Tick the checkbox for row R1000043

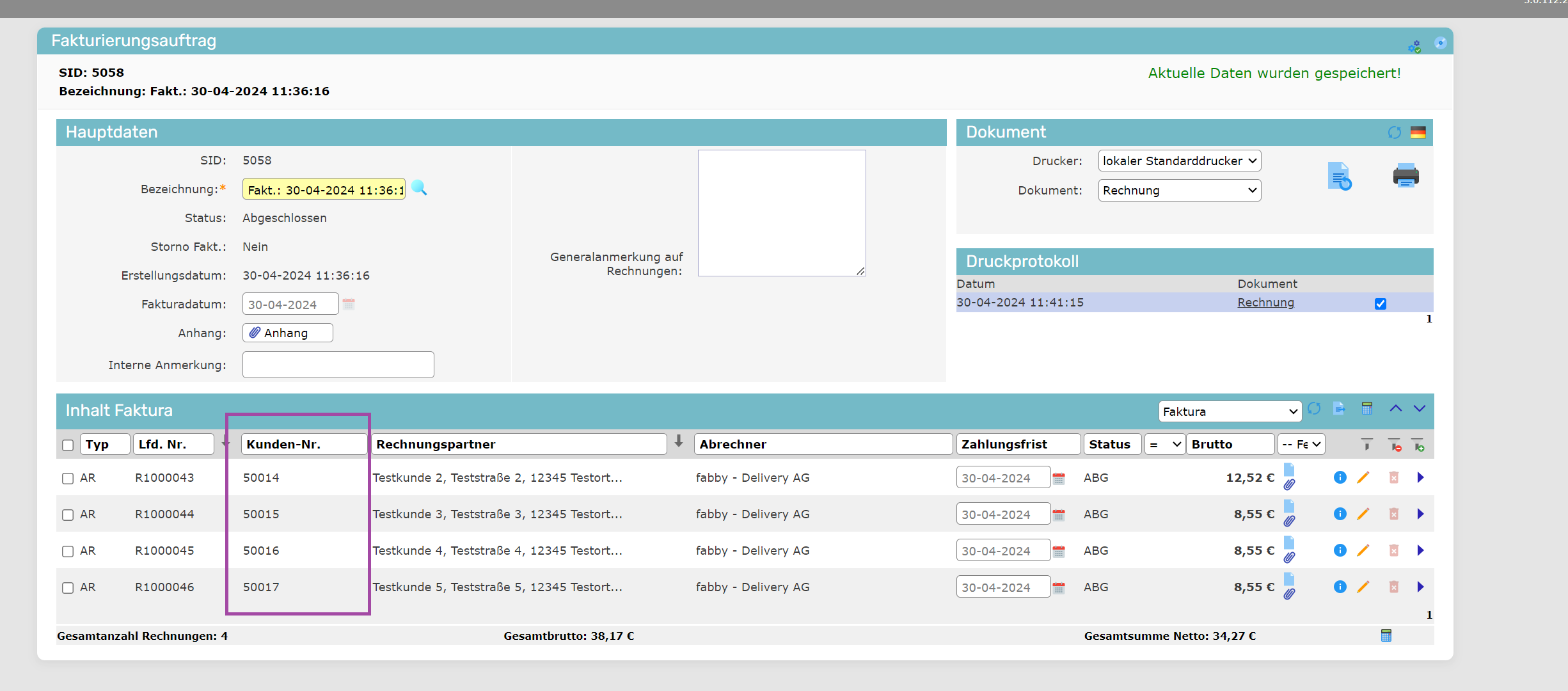(x=68, y=479)
